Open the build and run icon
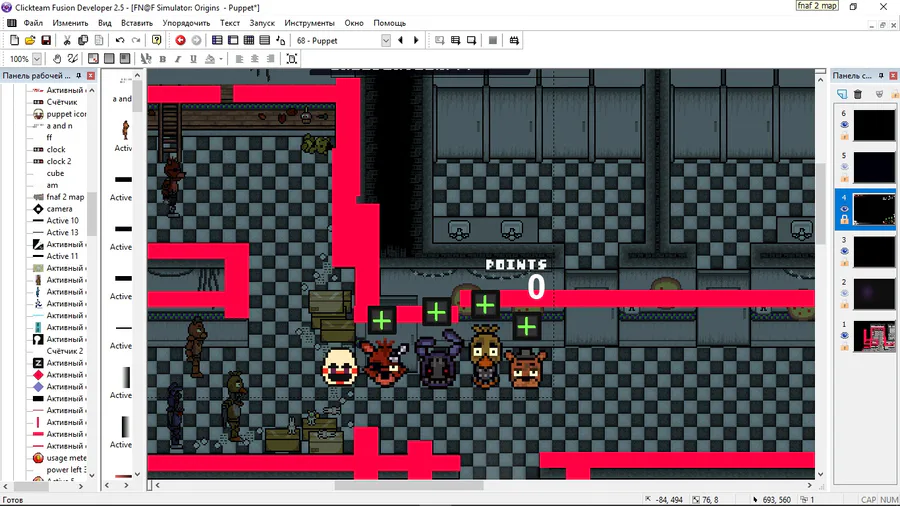 tap(514, 40)
